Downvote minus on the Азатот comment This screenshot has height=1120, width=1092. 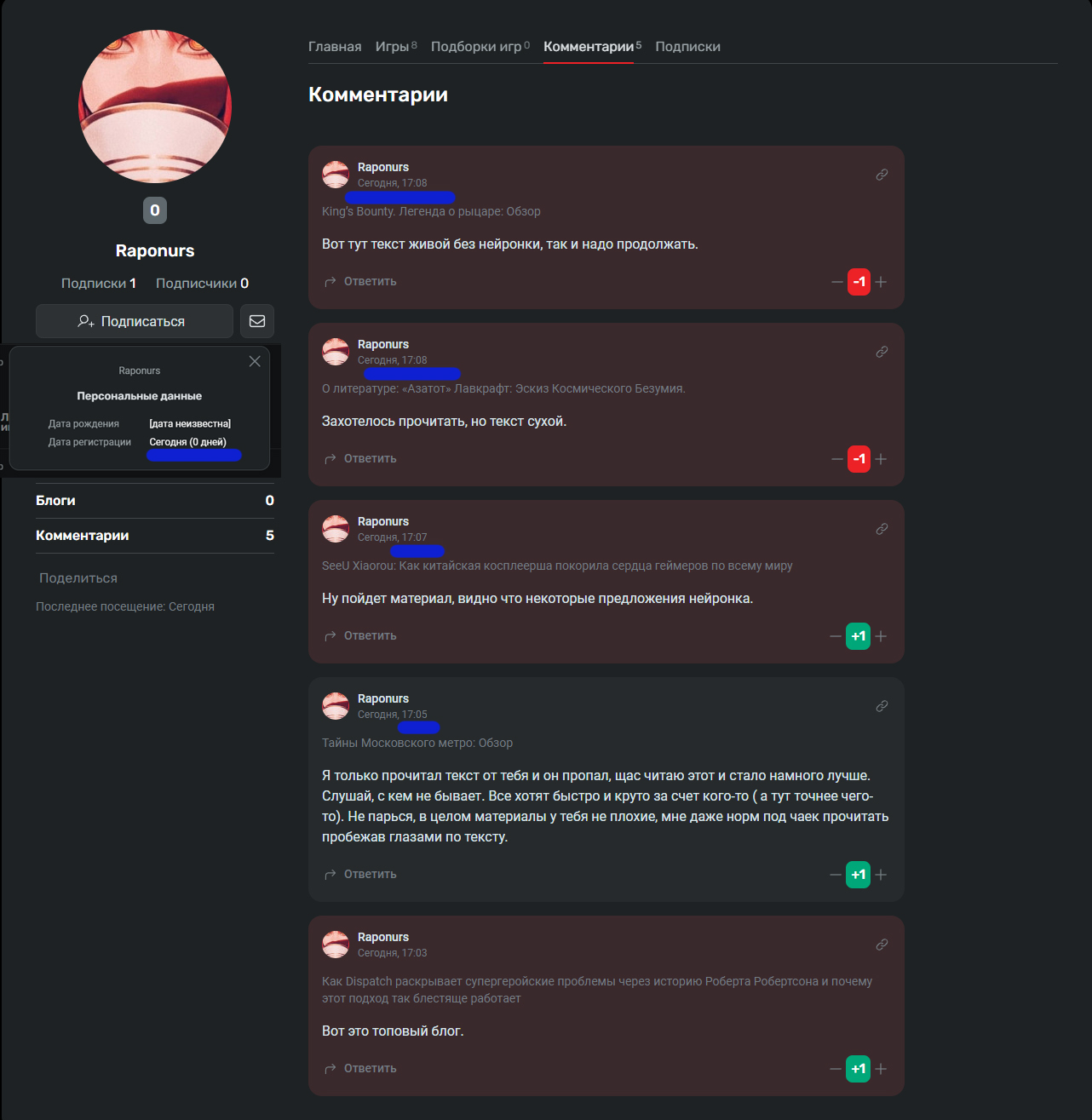click(836, 459)
